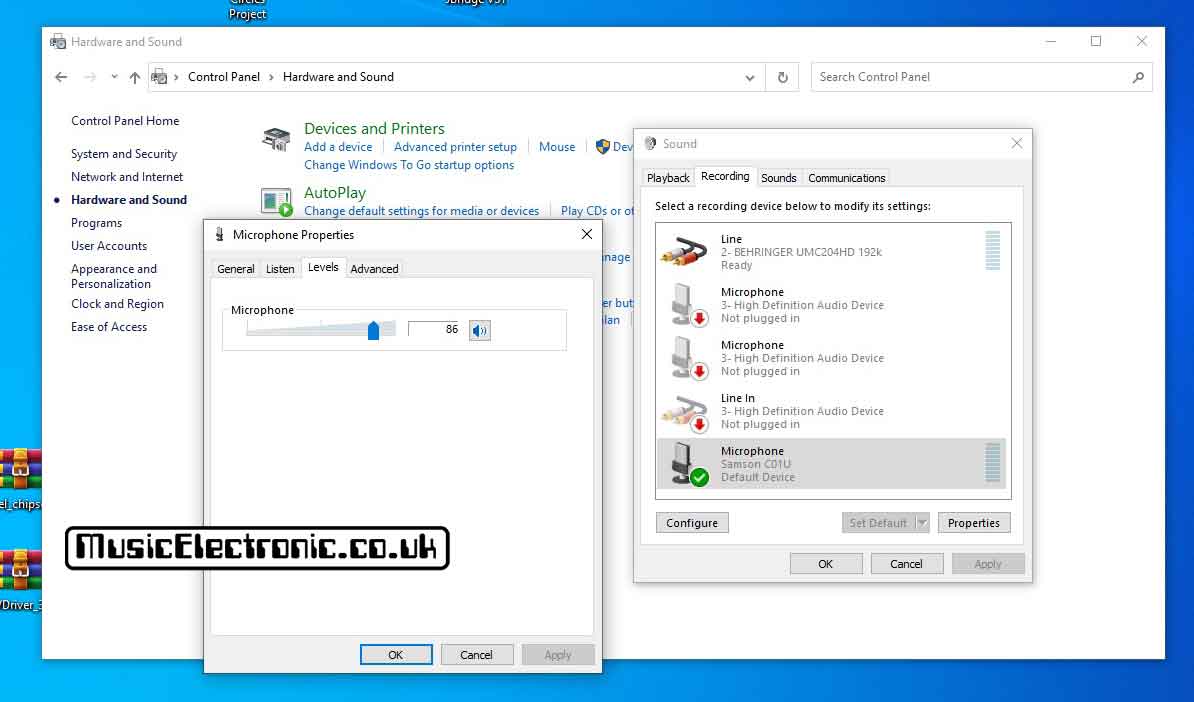Viewport: 1194px width, 702px height.
Task: Click the microphone level value field showing 86
Action: pos(435,329)
